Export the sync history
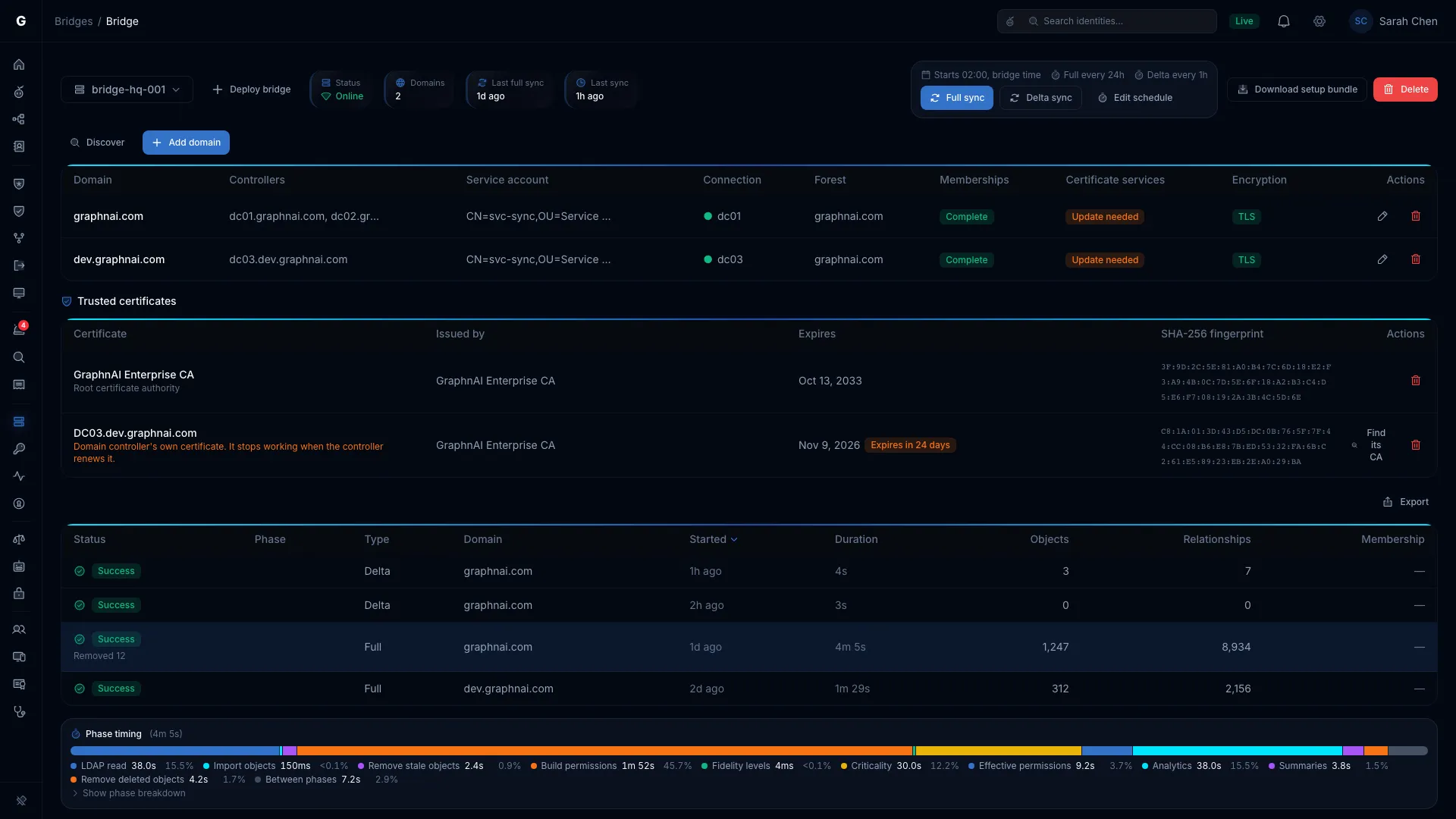 [1405, 502]
